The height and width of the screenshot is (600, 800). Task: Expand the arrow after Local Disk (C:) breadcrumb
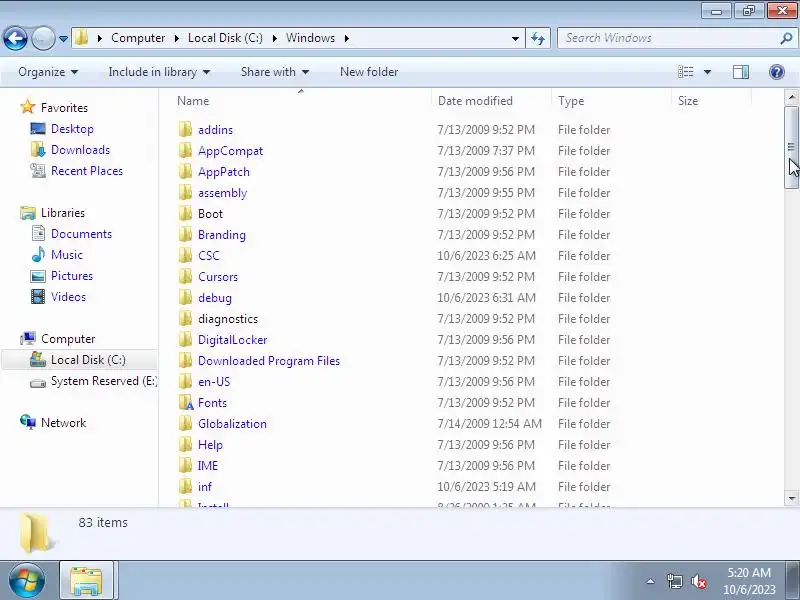coord(274,38)
